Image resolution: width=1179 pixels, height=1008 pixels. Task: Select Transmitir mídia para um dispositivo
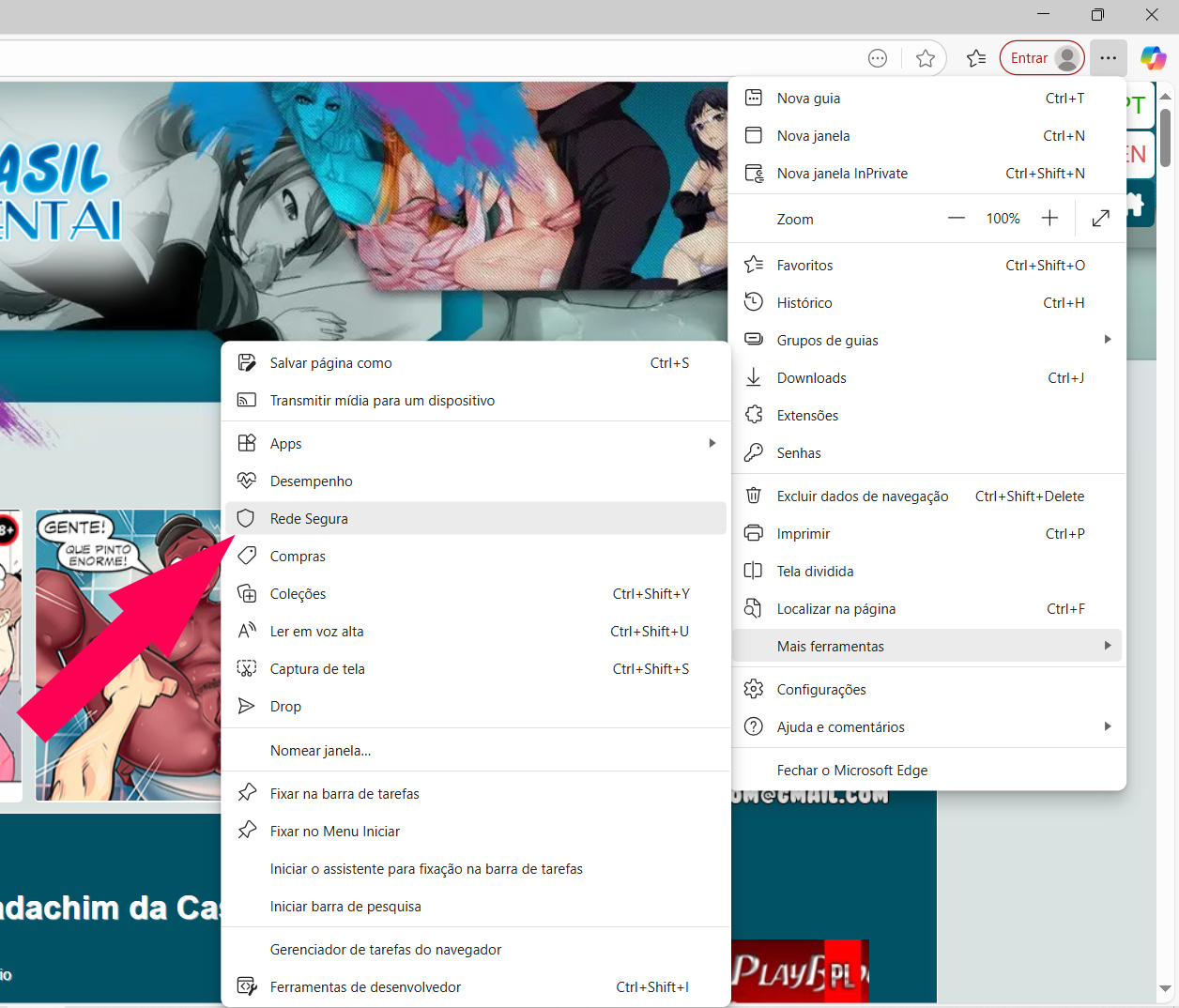[476, 401]
